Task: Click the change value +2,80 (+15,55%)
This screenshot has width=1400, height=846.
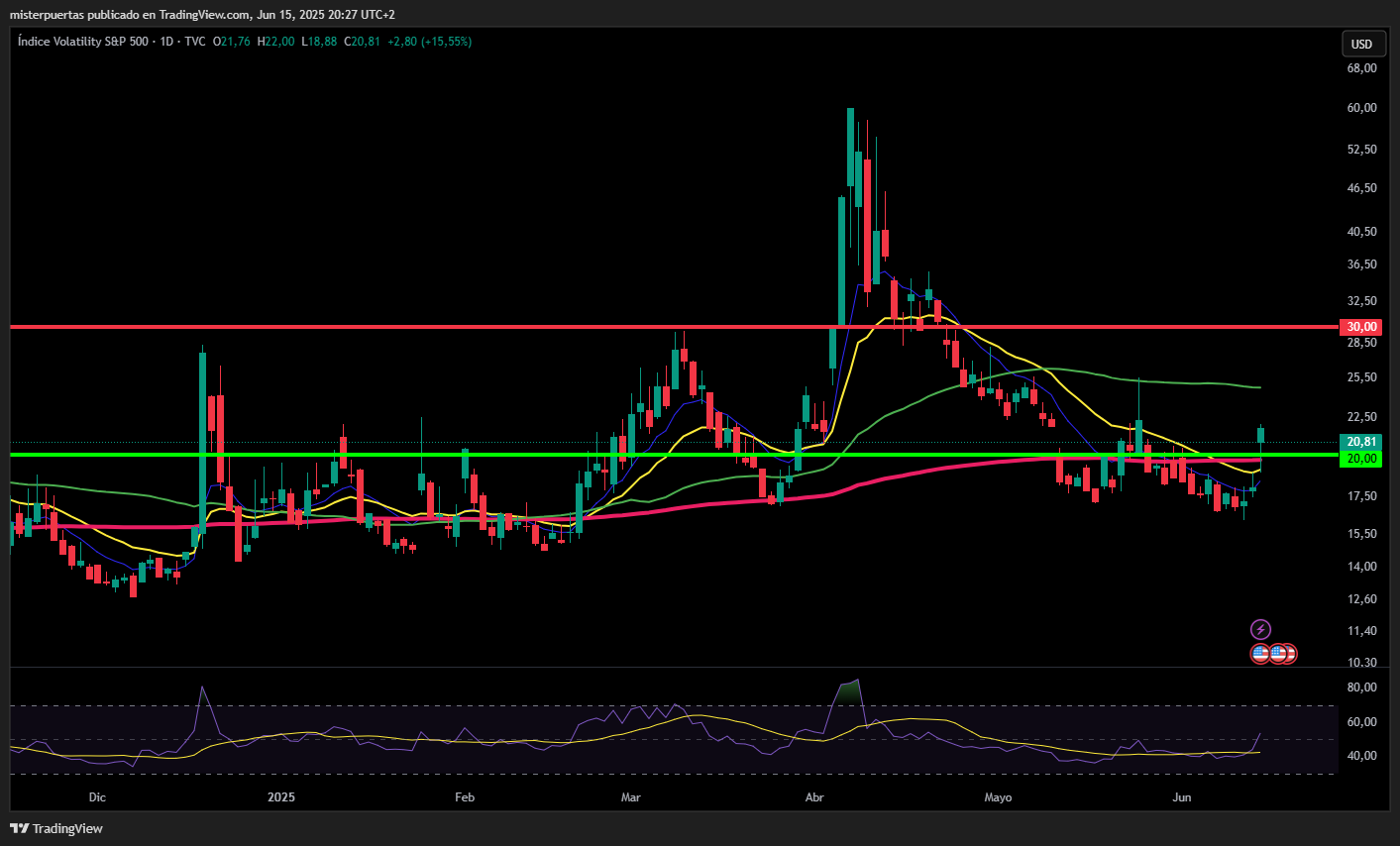Action: [x=429, y=42]
